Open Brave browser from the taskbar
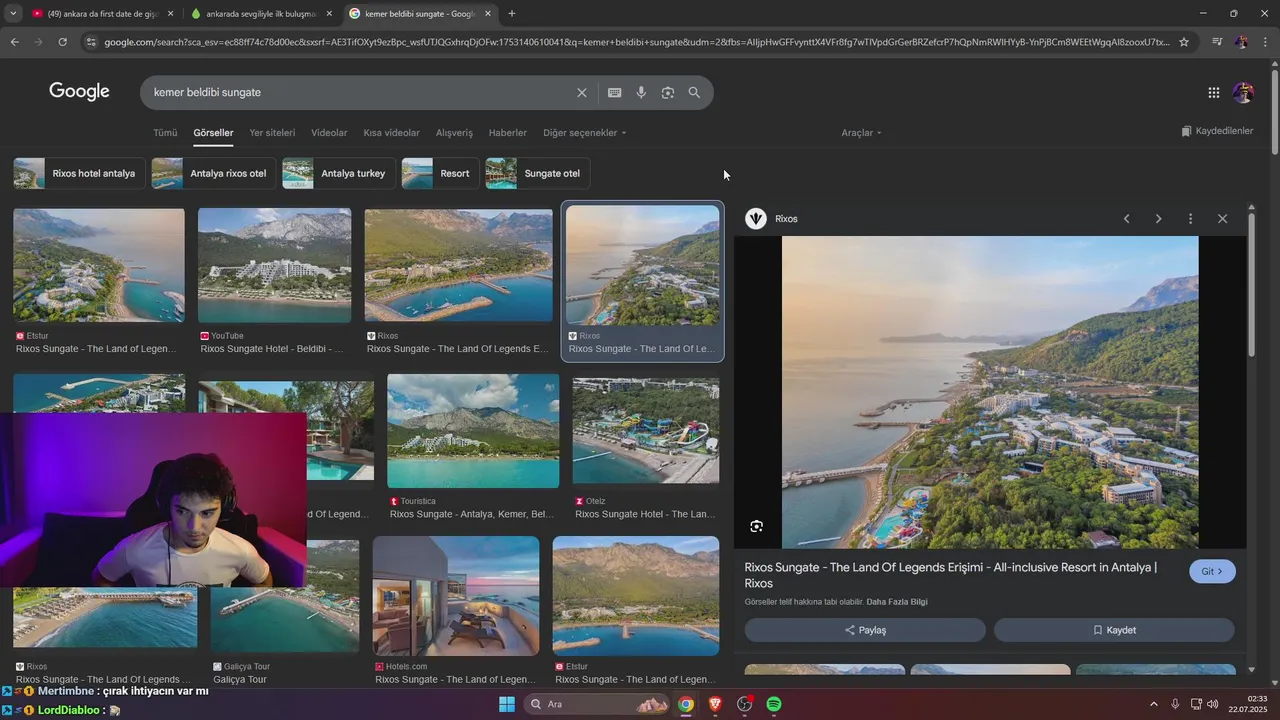The height and width of the screenshot is (720, 1280). tap(715, 704)
